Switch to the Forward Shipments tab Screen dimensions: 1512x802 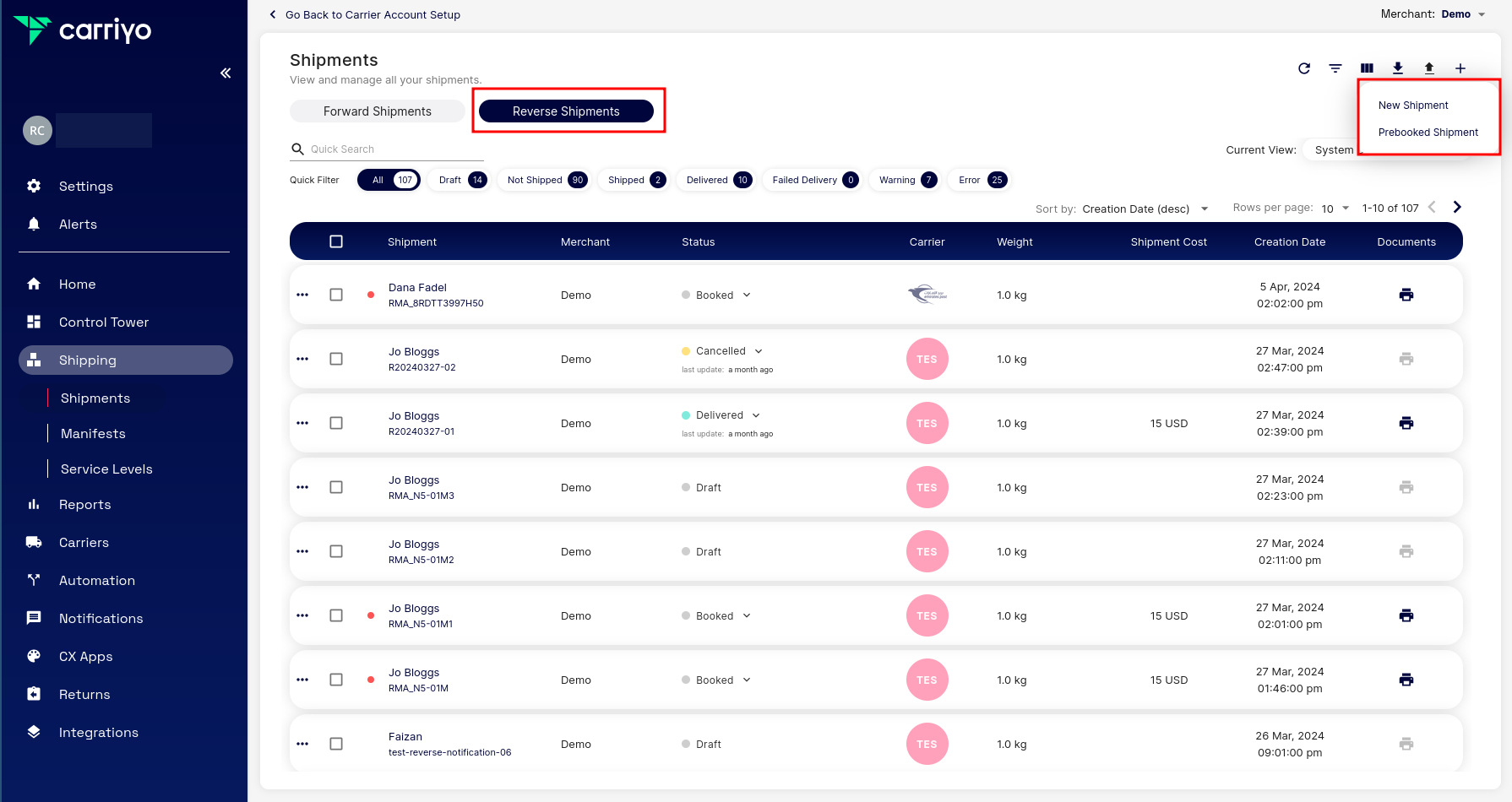click(x=377, y=111)
